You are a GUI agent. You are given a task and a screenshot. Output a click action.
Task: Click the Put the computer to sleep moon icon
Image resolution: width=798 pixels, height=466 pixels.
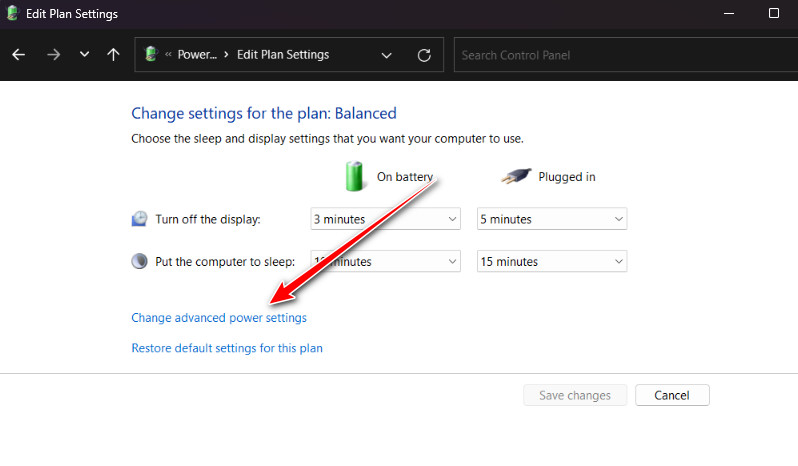click(x=139, y=261)
